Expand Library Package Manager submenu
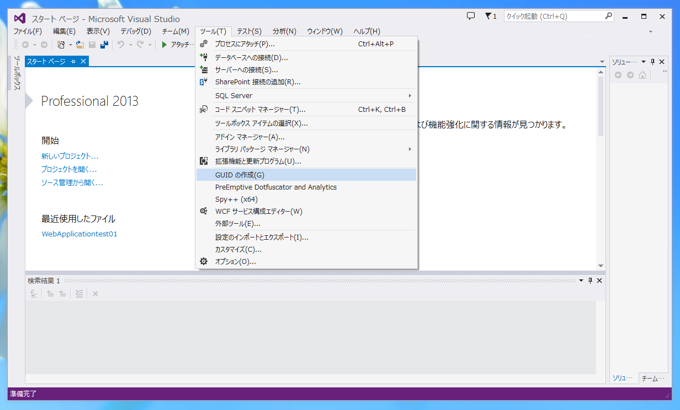 (409, 149)
